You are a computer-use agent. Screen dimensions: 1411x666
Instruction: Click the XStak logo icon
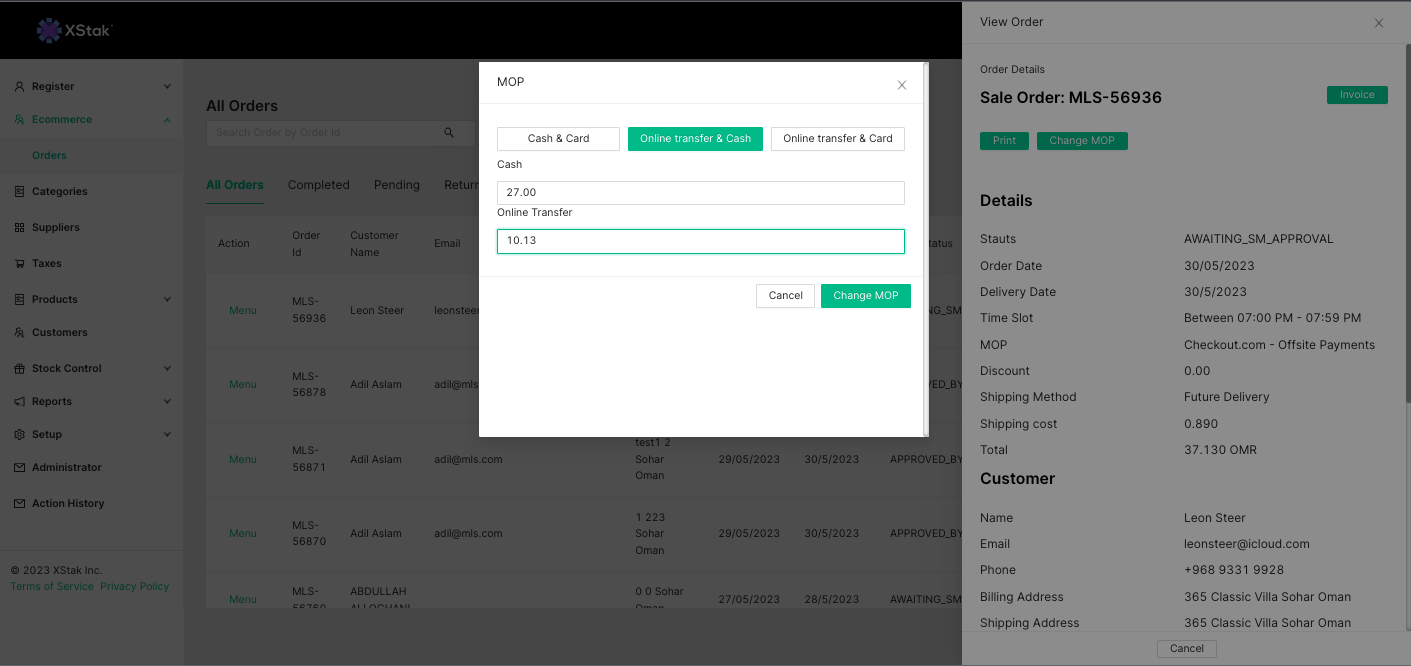click(x=48, y=31)
